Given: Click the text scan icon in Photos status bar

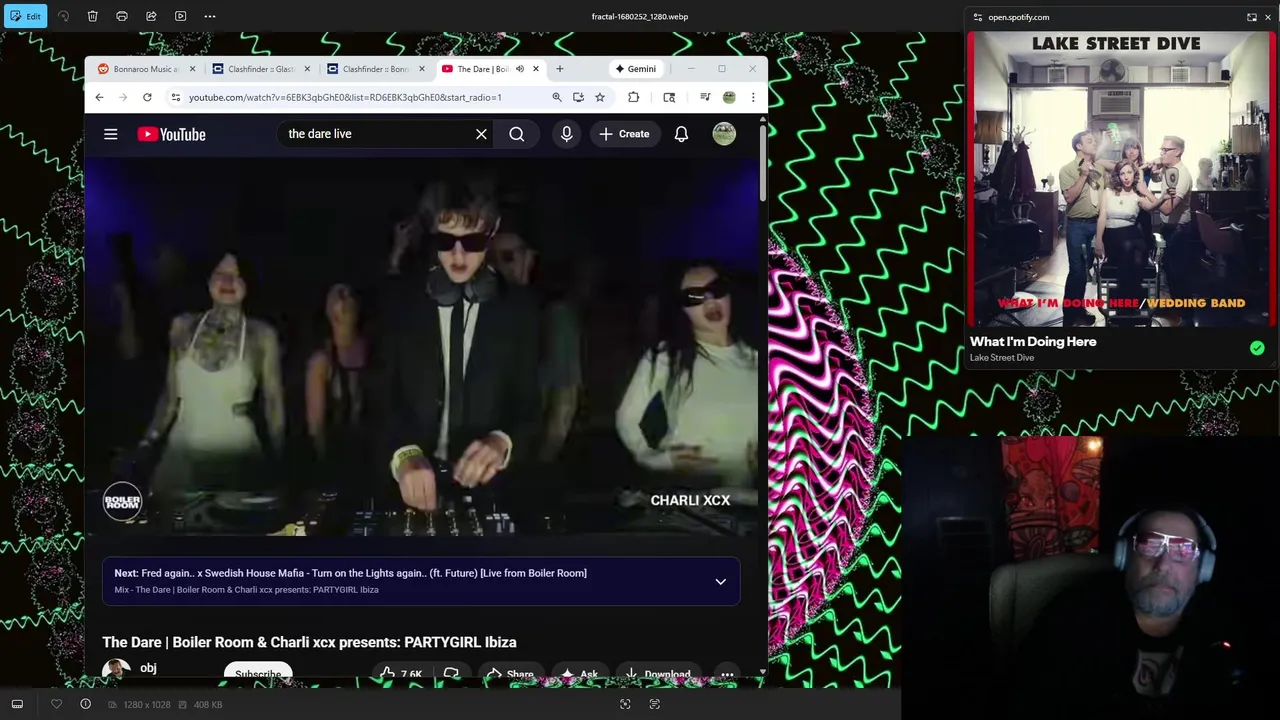Looking at the screenshot, I should coord(655,704).
